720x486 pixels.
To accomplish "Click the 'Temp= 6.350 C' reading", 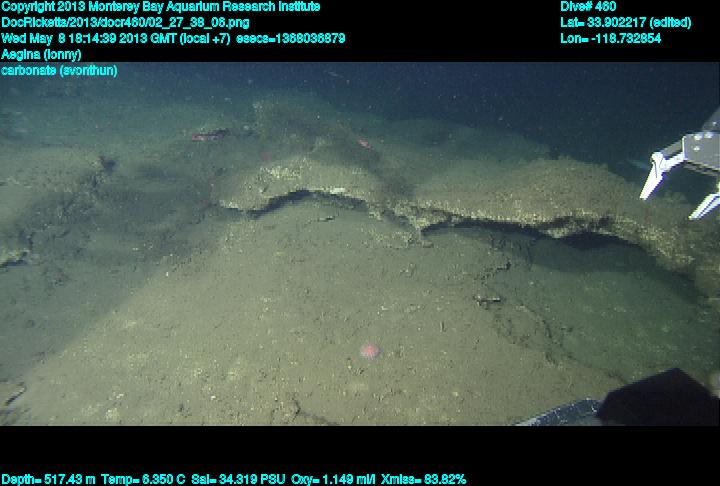I will click(x=143, y=480).
